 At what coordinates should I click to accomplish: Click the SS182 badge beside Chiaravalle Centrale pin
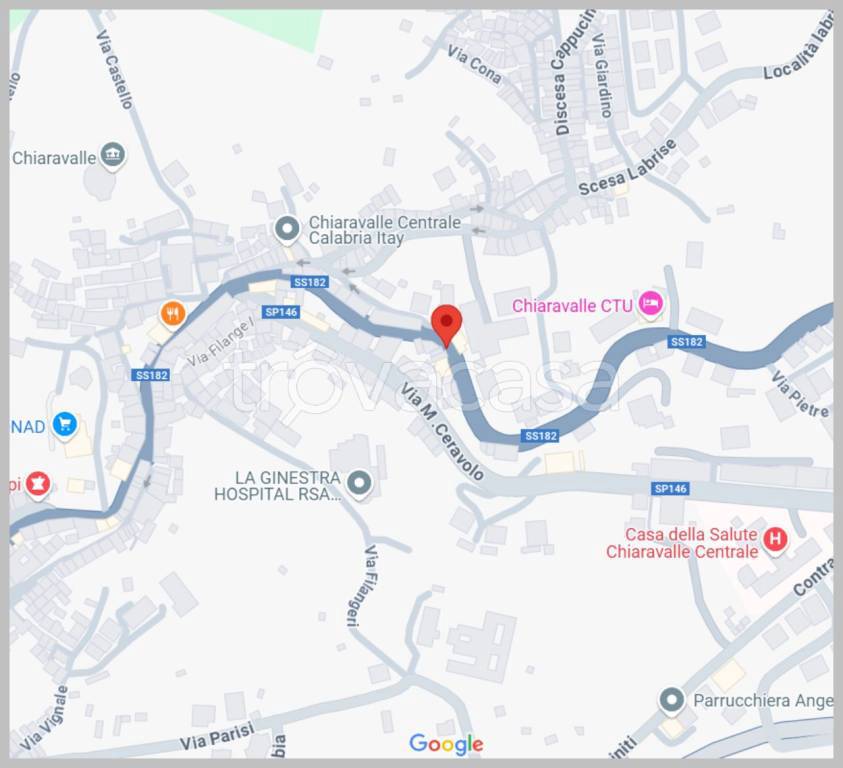(x=310, y=282)
